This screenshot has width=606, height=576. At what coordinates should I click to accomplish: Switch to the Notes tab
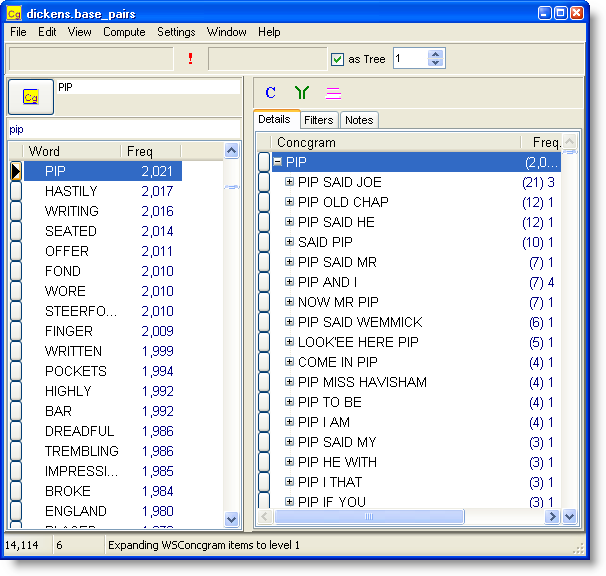359,120
